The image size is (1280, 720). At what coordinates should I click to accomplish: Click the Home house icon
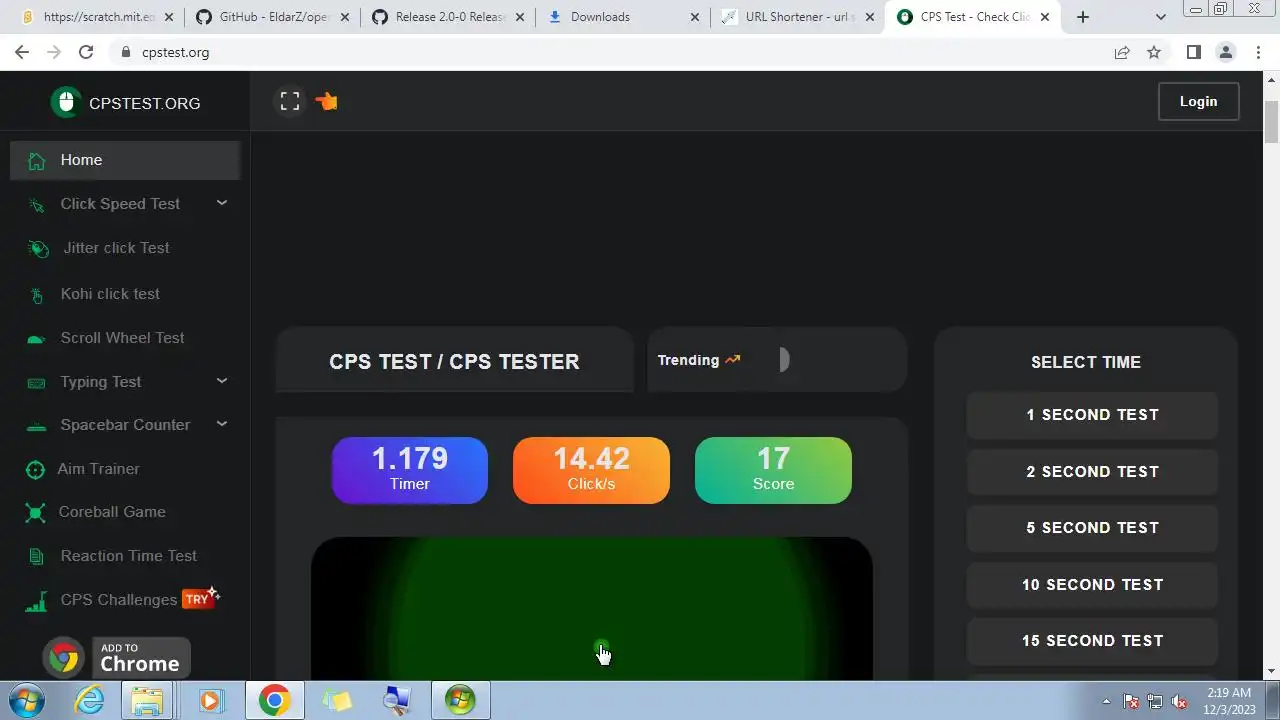(x=37, y=161)
